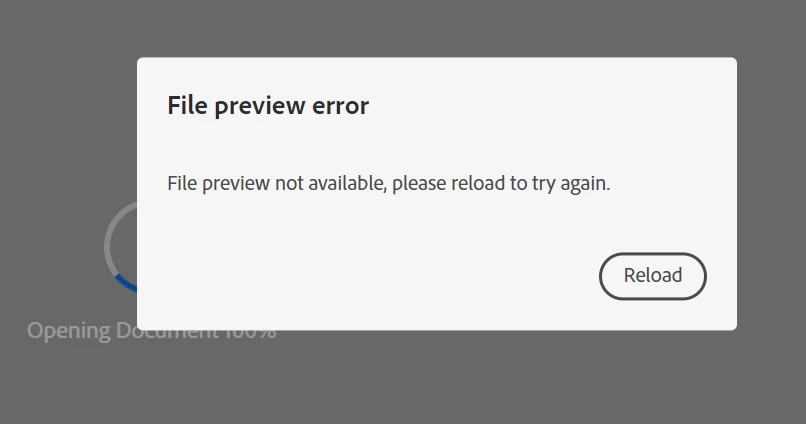The height and width of the screenshot is (424, 806).
Task: Click the word 'File' in dialog title
Action: pos(187,105)
